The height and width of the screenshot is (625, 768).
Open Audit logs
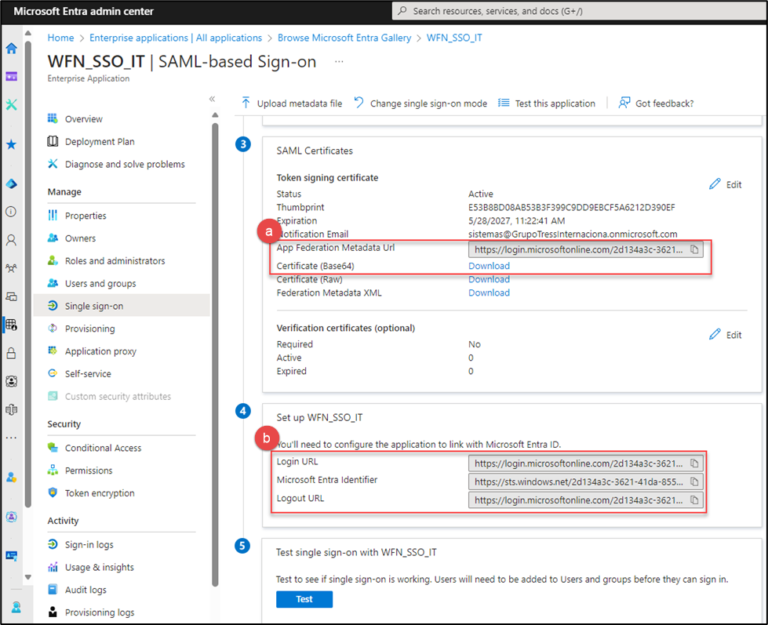(x=86, y=590)
